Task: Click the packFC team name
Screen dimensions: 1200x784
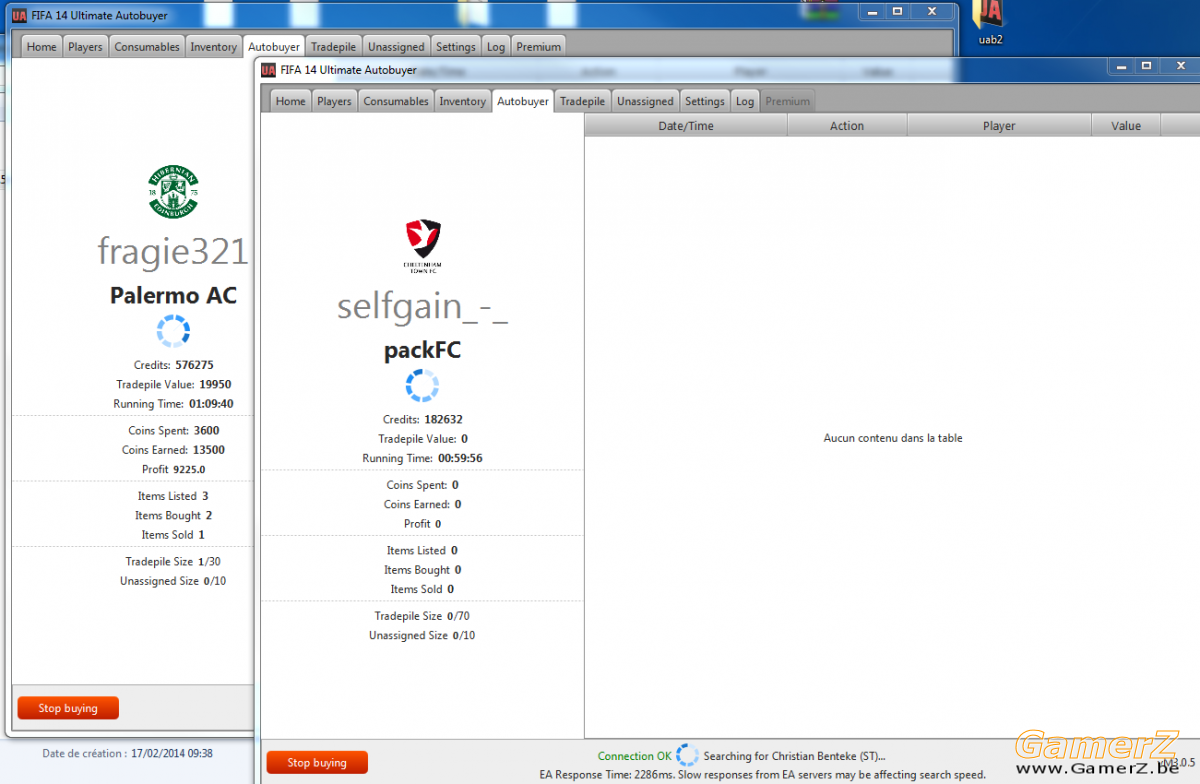Action: [422, 351]
